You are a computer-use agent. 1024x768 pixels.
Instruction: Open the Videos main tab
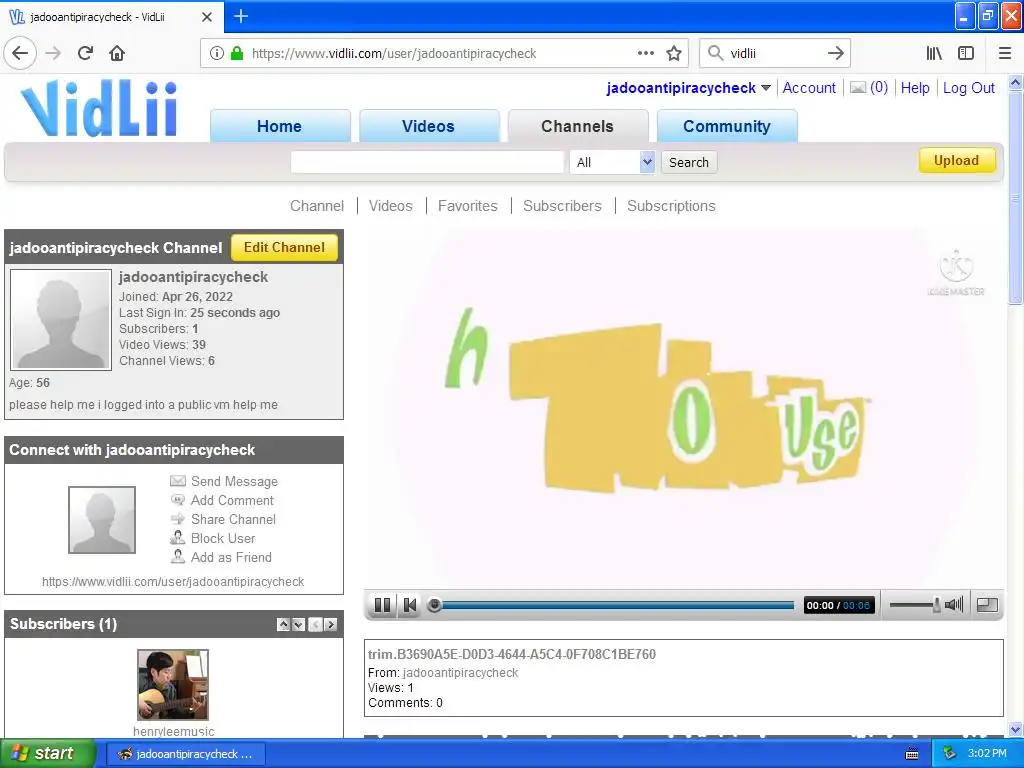point(428,126)
